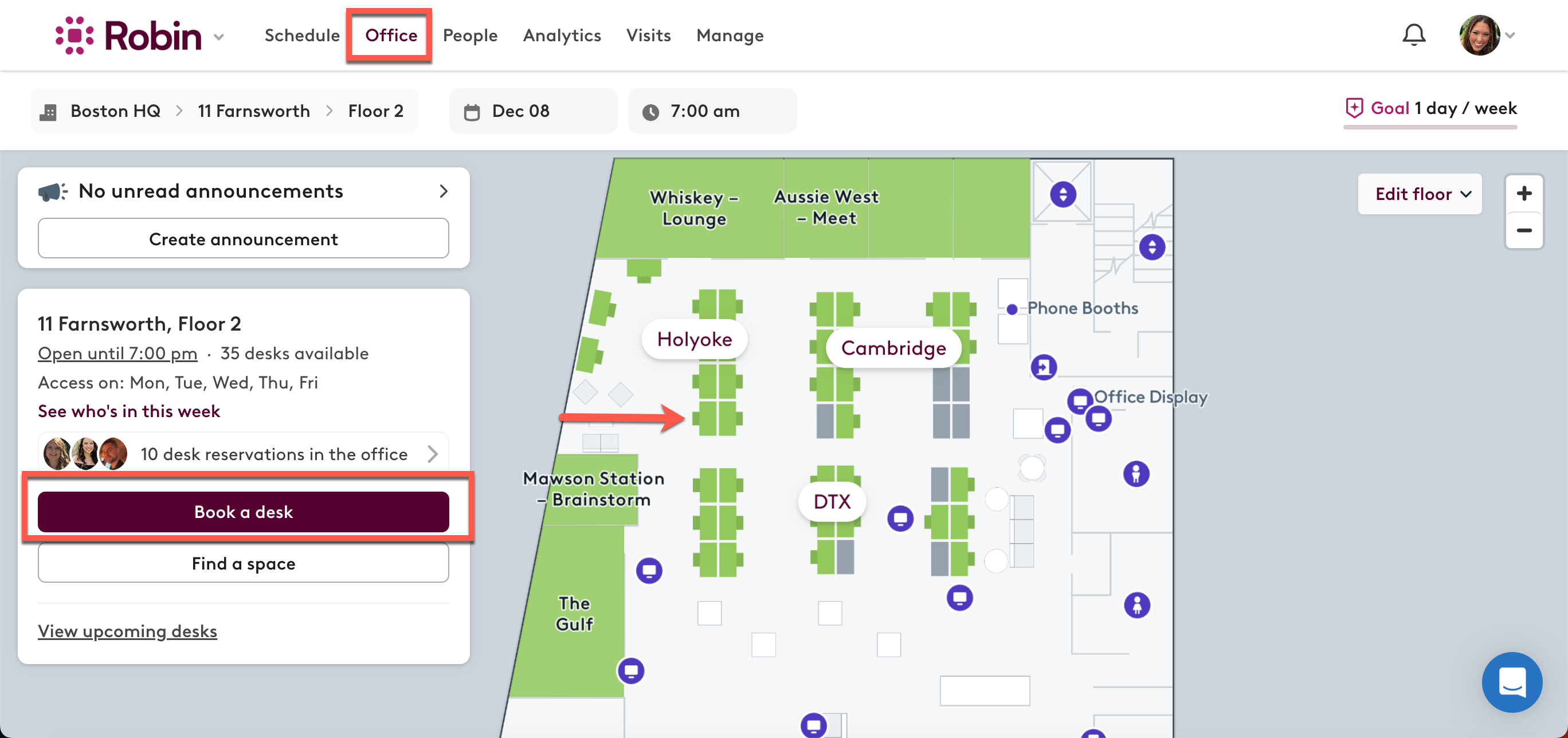Expand the Edit floor dropdown
The image size is (1568, 738).
pyautogui.click(x=1420, y=194)
